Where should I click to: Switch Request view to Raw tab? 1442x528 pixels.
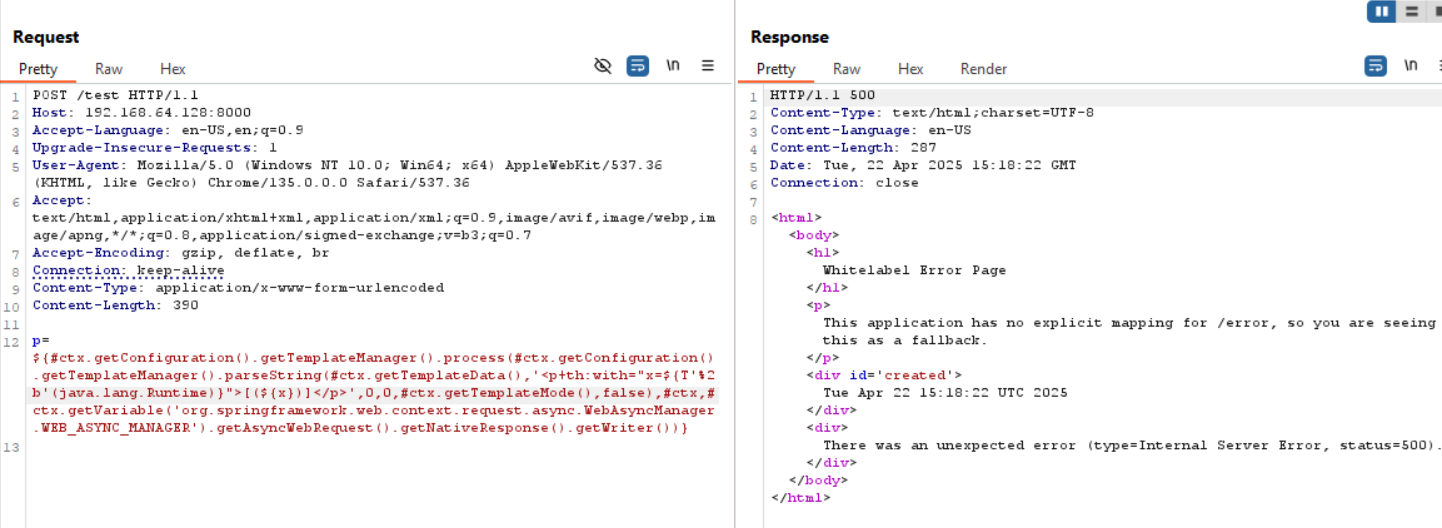click(109, 69)
